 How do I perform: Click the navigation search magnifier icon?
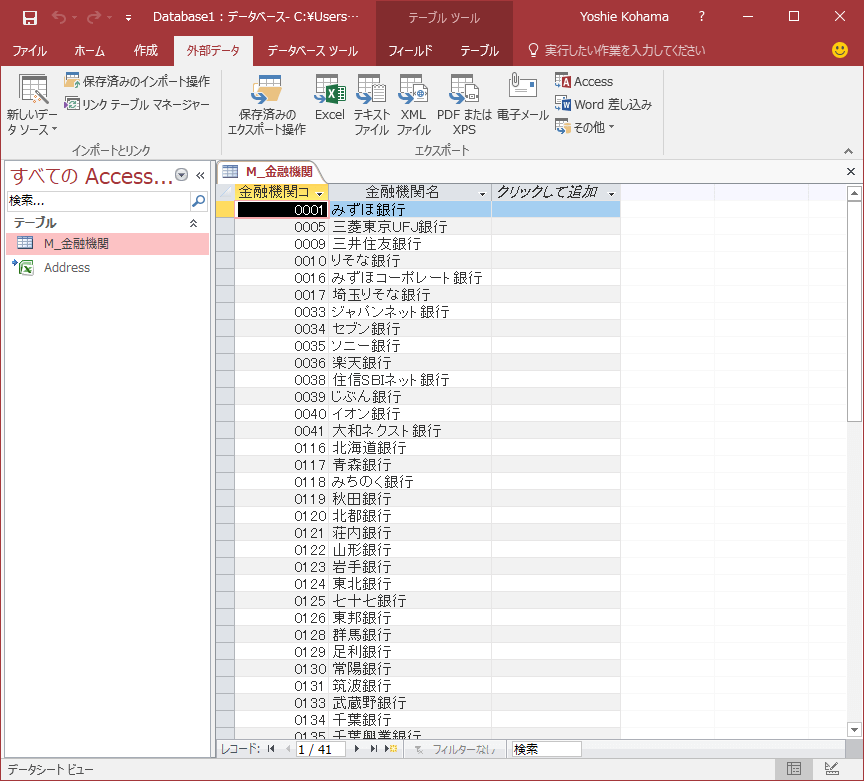(x=198, y=201)
